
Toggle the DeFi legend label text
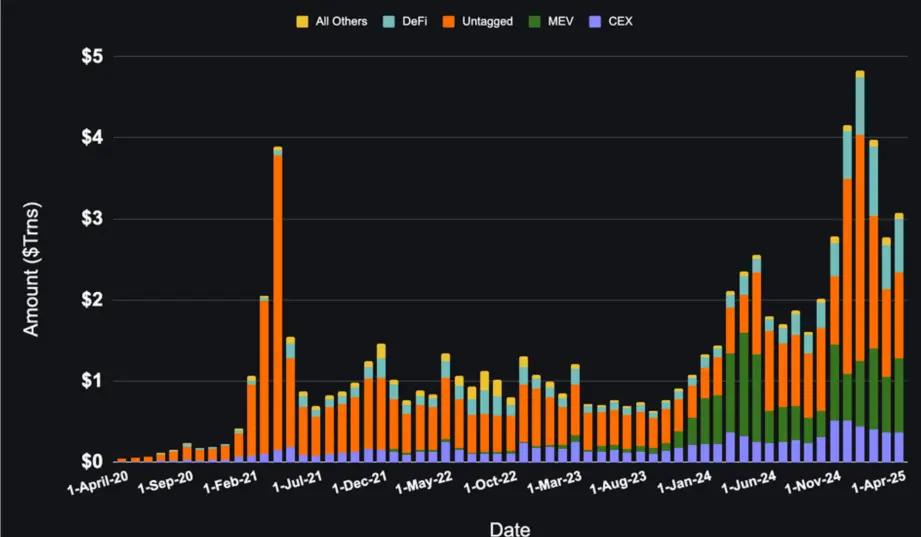405,21
